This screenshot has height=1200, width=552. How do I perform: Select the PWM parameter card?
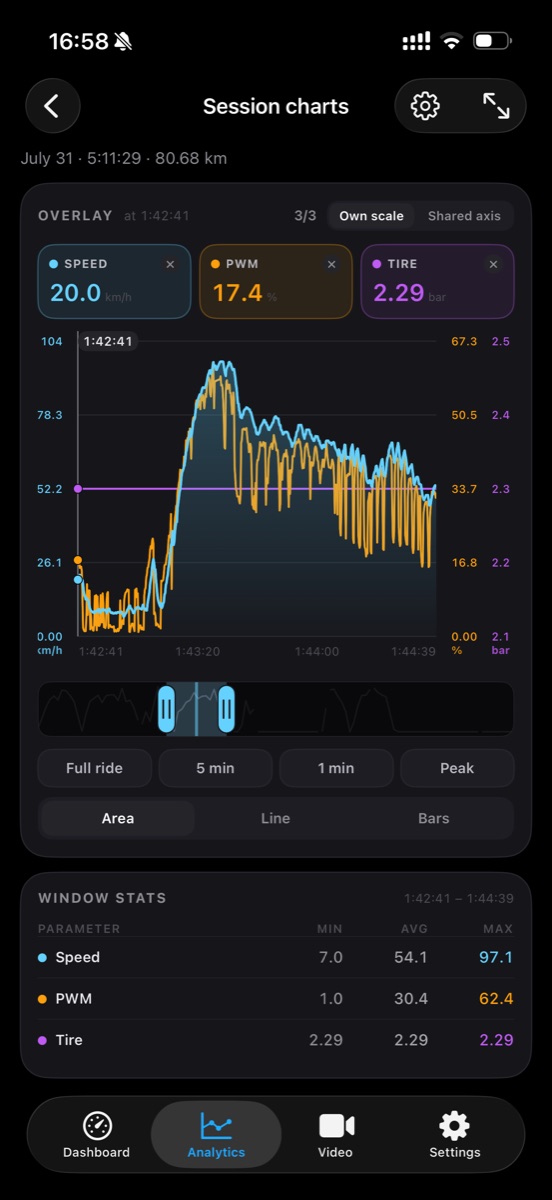point(276,282)
